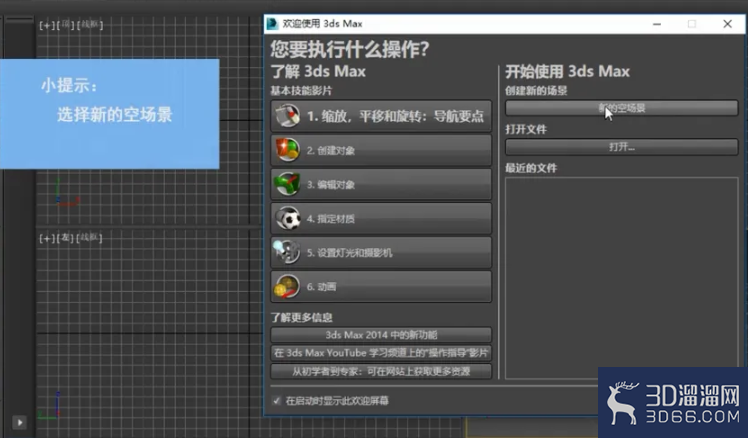
Task: Toggle '在启动时显示此欢迎屏幕' checkbox
Action: (x=276, y=400)
